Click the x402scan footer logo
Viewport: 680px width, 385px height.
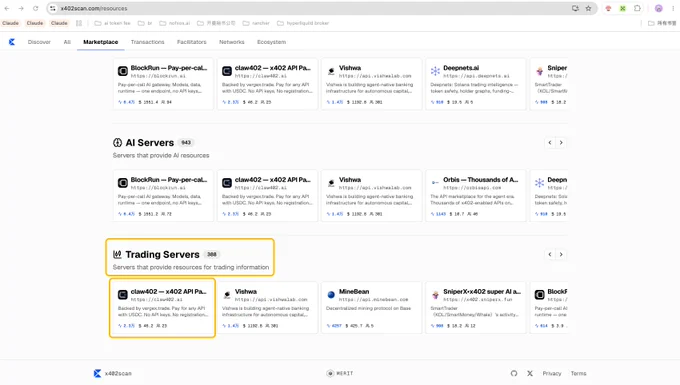pyautogui.click(x=112, y=373)
